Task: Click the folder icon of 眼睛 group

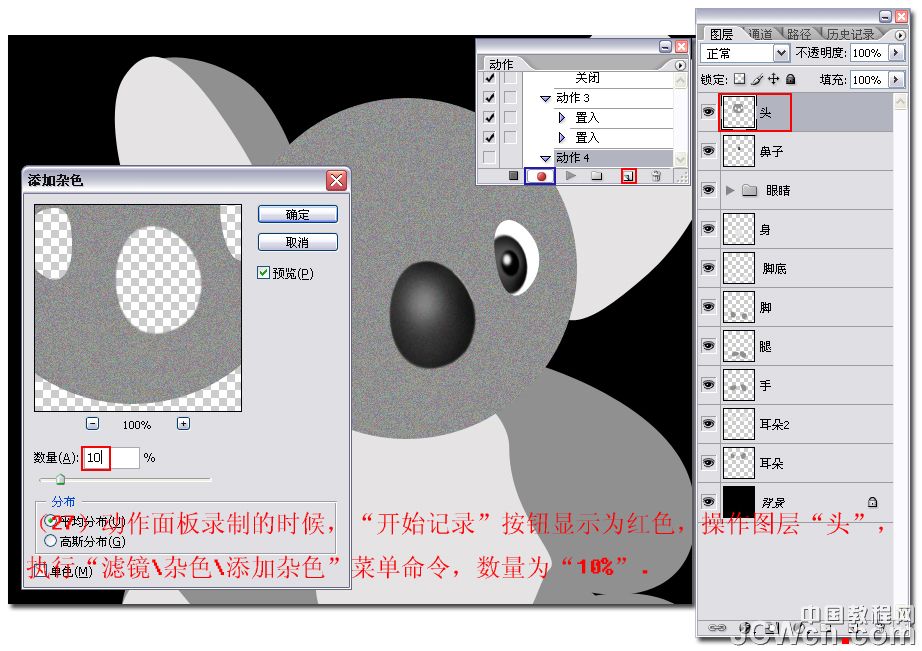Action: tap(749, 190)
